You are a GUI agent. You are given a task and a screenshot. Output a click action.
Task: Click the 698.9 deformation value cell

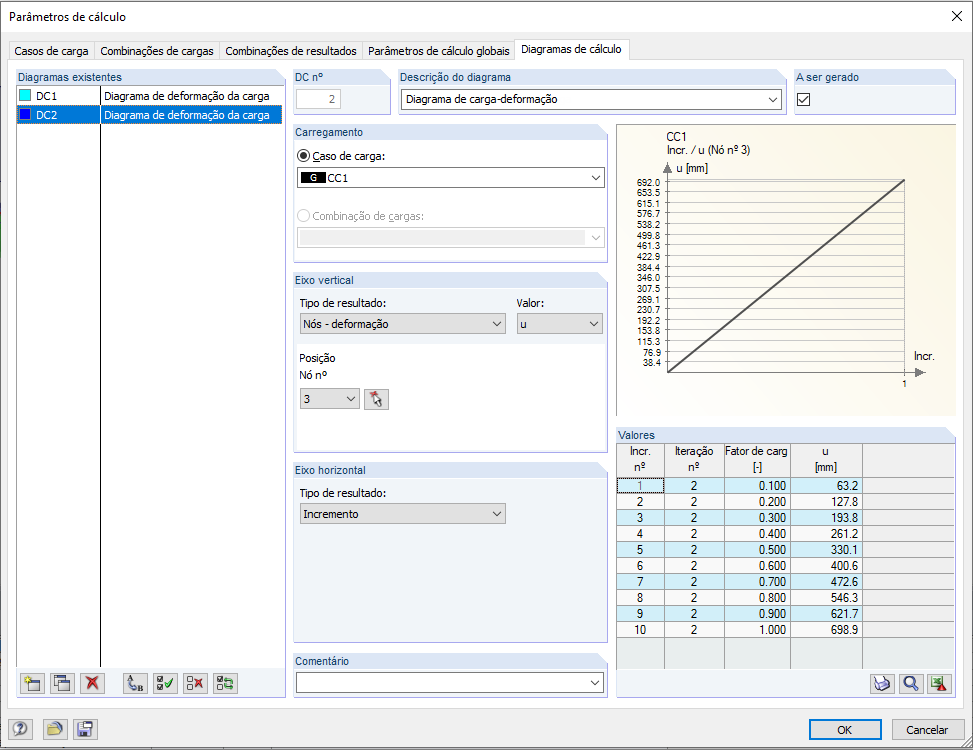click(x=826, y=630)
